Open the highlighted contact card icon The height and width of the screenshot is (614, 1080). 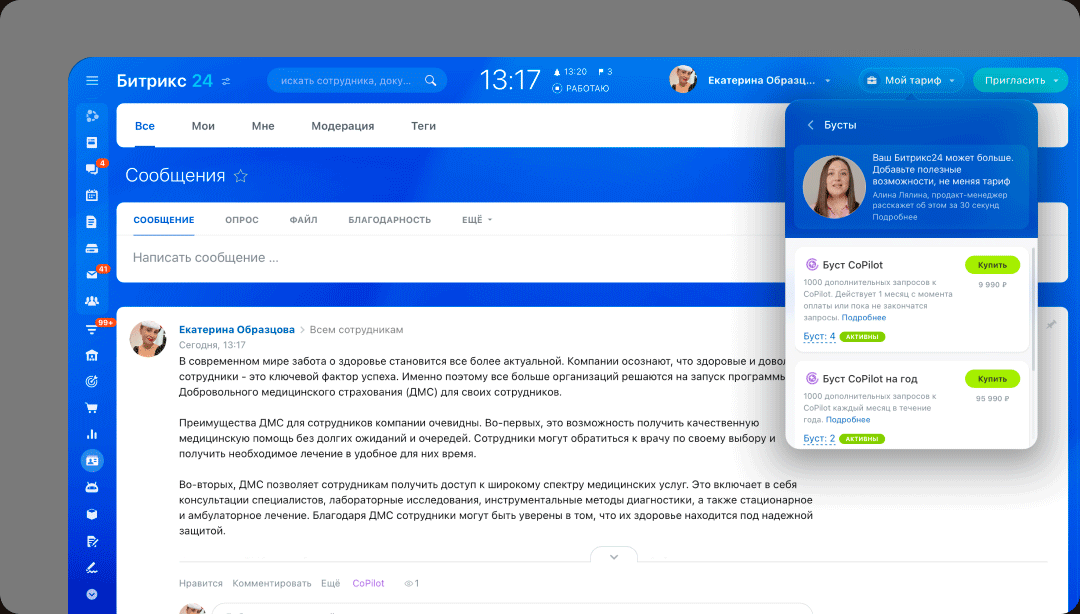pos(92,460)
